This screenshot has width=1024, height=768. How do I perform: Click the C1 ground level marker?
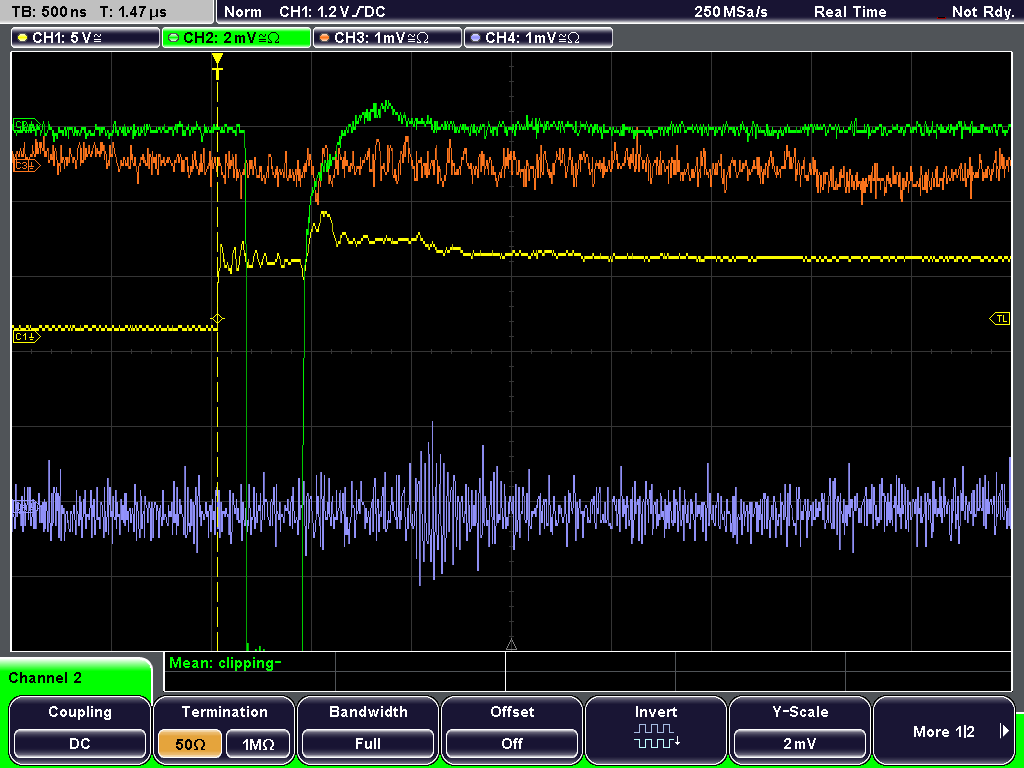click(27, 337)
